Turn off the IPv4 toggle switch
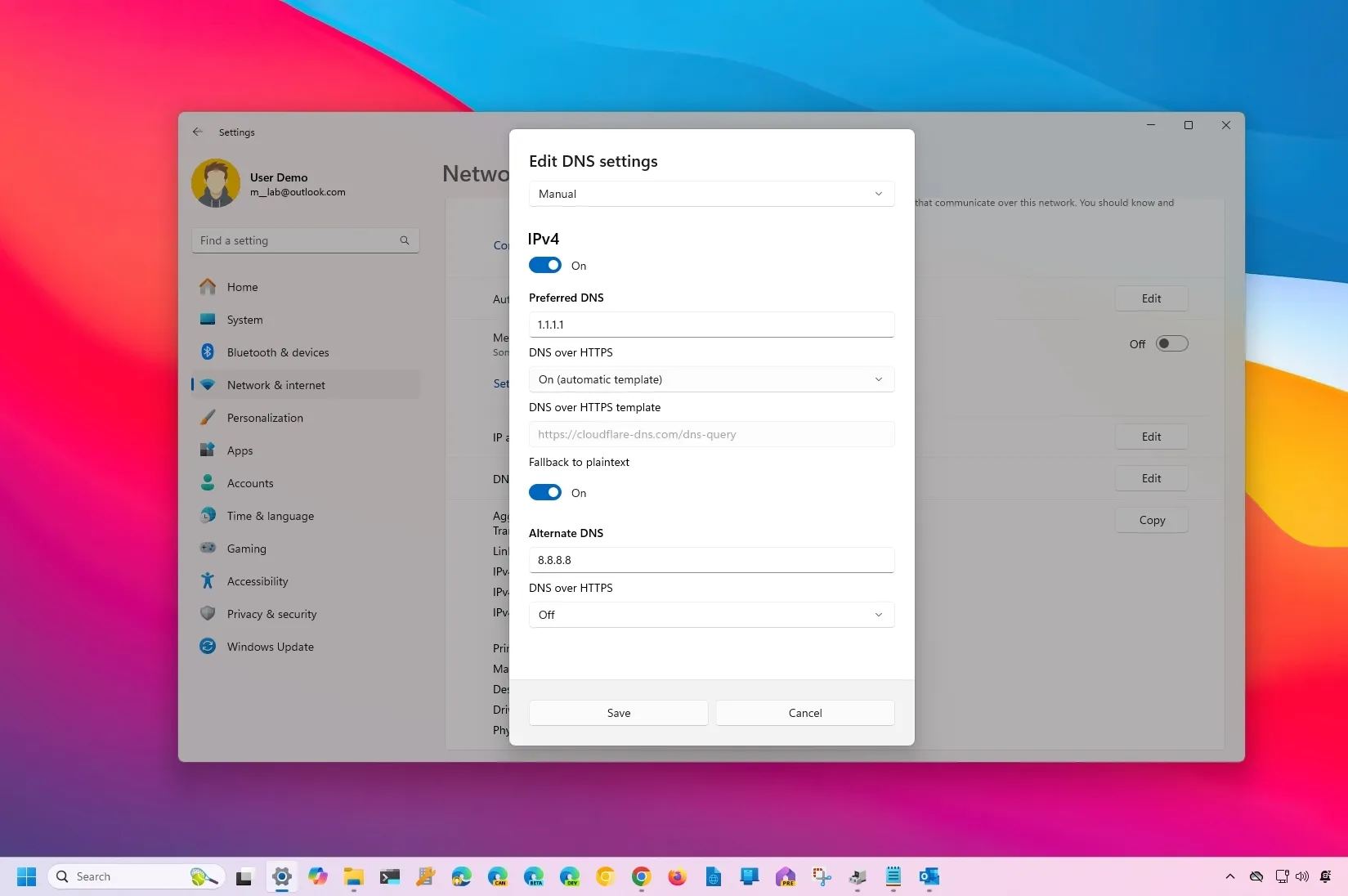 pyautogui.click(x=545, y=265)
